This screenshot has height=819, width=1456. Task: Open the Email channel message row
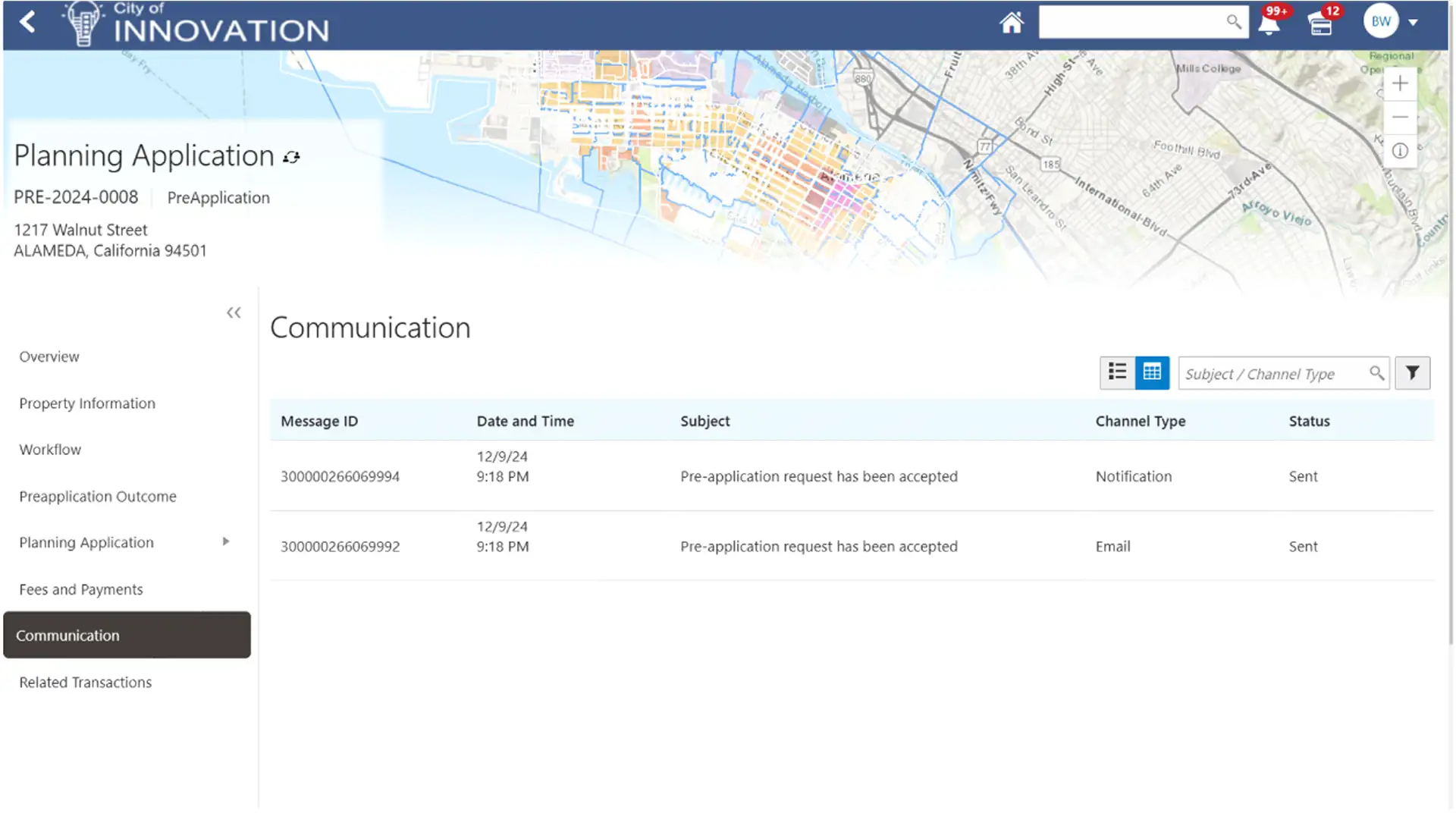1112,546
